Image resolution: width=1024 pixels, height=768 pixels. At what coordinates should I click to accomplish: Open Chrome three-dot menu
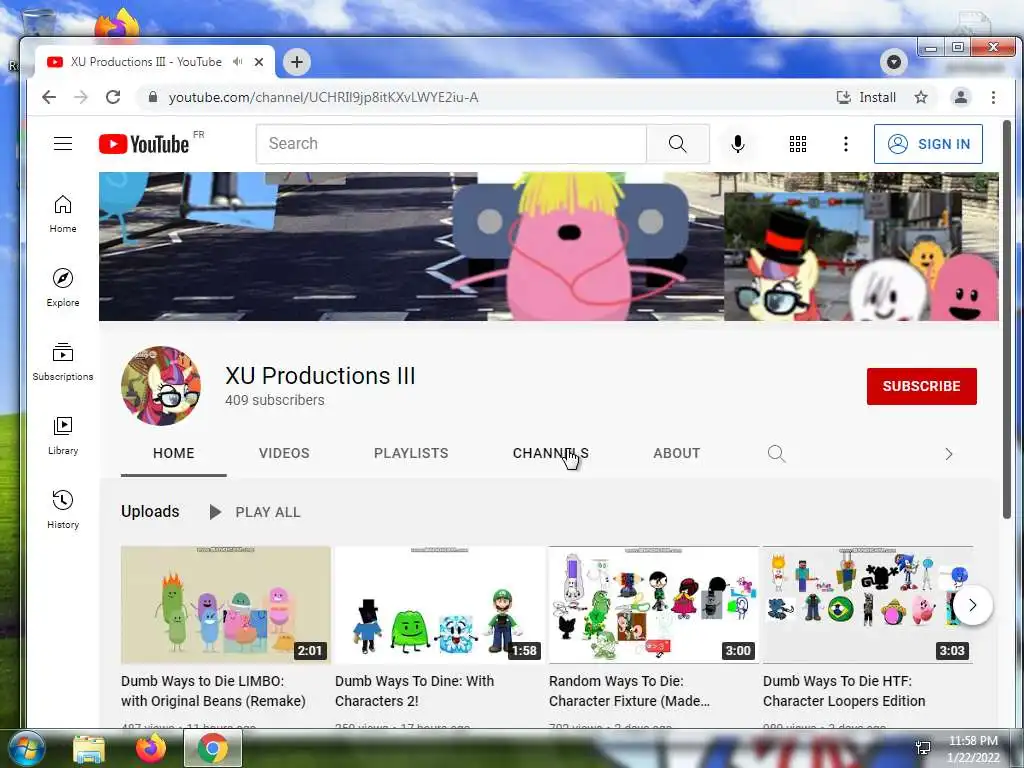(x=993, y=97)
